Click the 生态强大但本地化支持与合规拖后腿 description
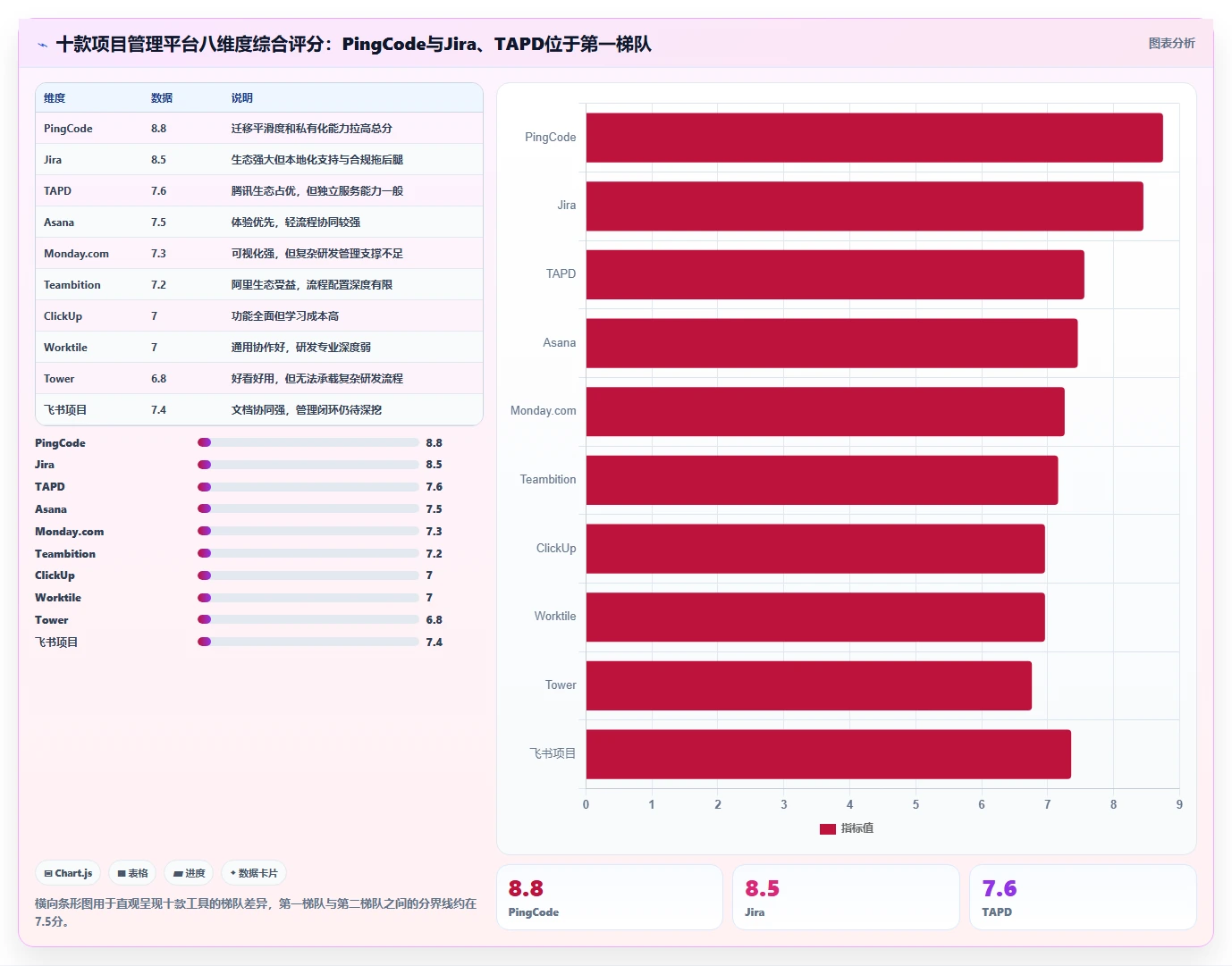Viewport: 1232px width, 966px height. (317, 160)
